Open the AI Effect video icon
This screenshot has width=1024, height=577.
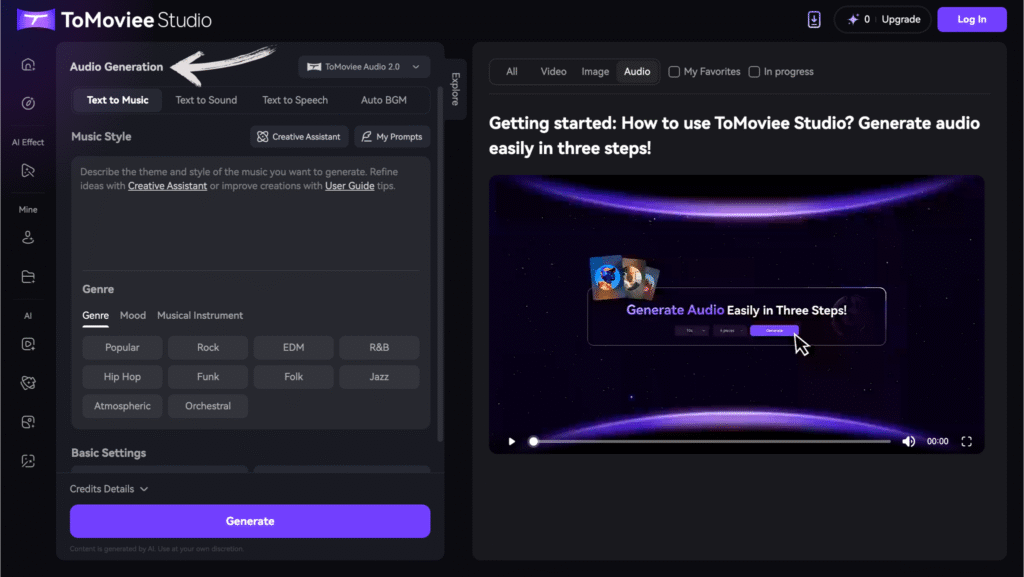[x=28, y=170]
